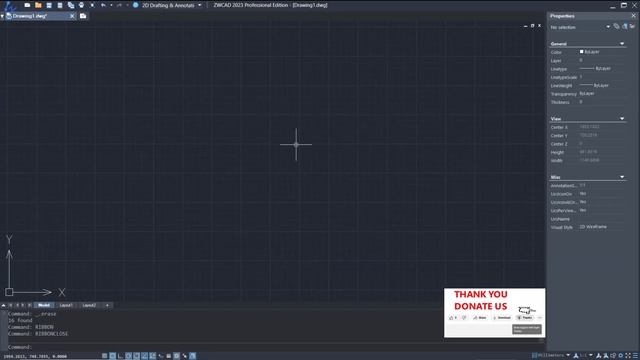Click the first layout arrow left of the Model tab

coord(11,305)
